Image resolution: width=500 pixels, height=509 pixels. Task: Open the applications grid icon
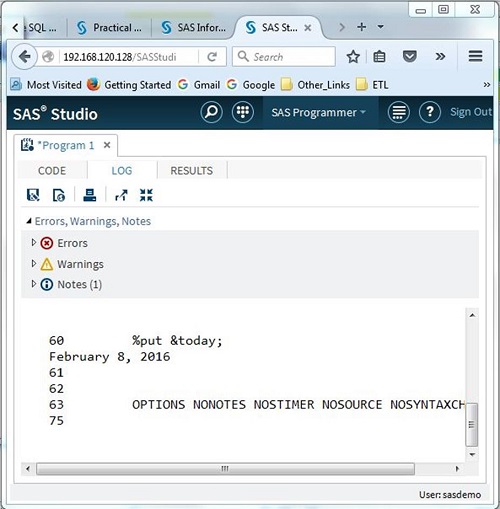pyautogui.click(x=243, y=112)
